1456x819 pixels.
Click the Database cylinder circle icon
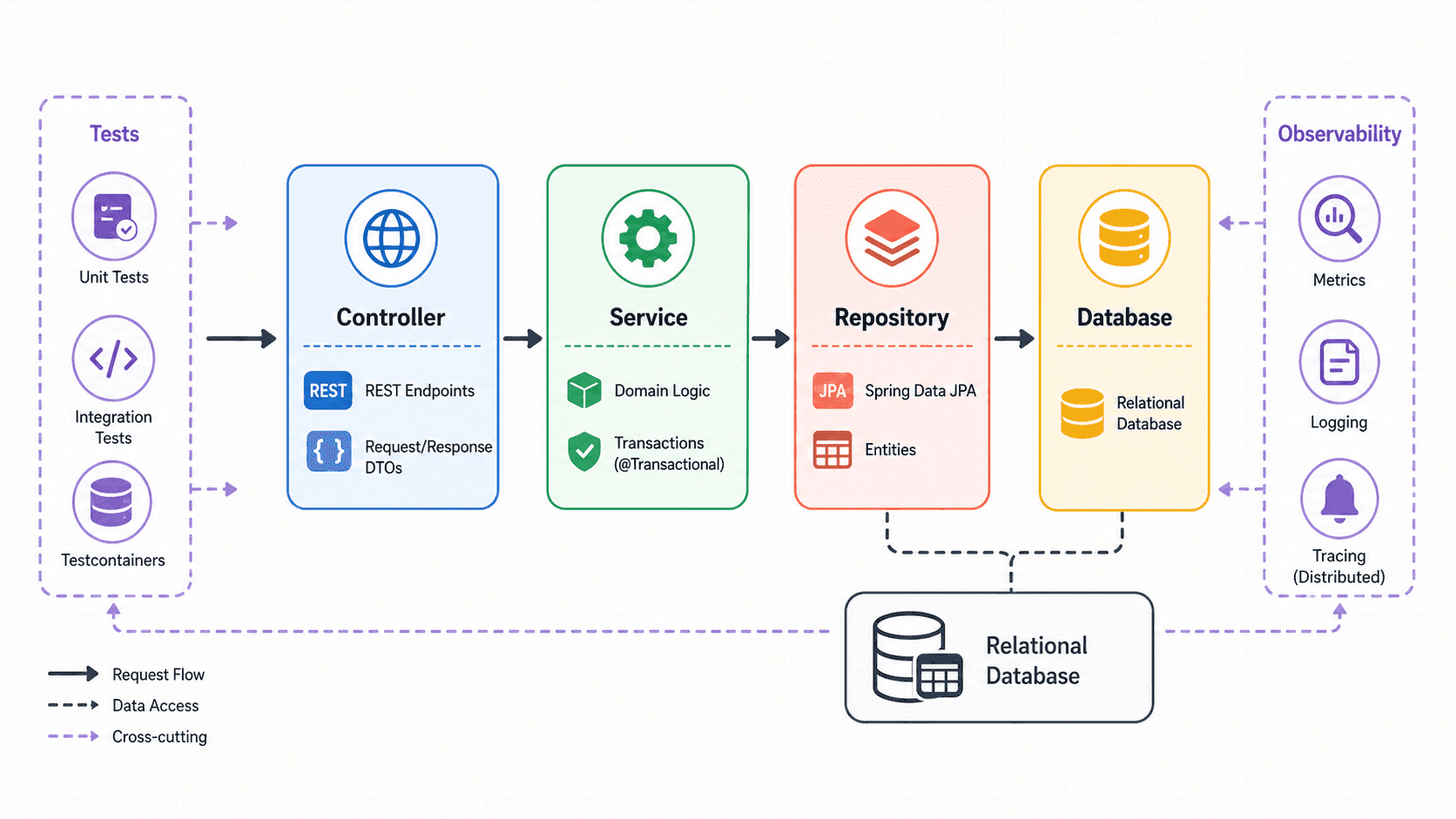(x=1124, y=238)
